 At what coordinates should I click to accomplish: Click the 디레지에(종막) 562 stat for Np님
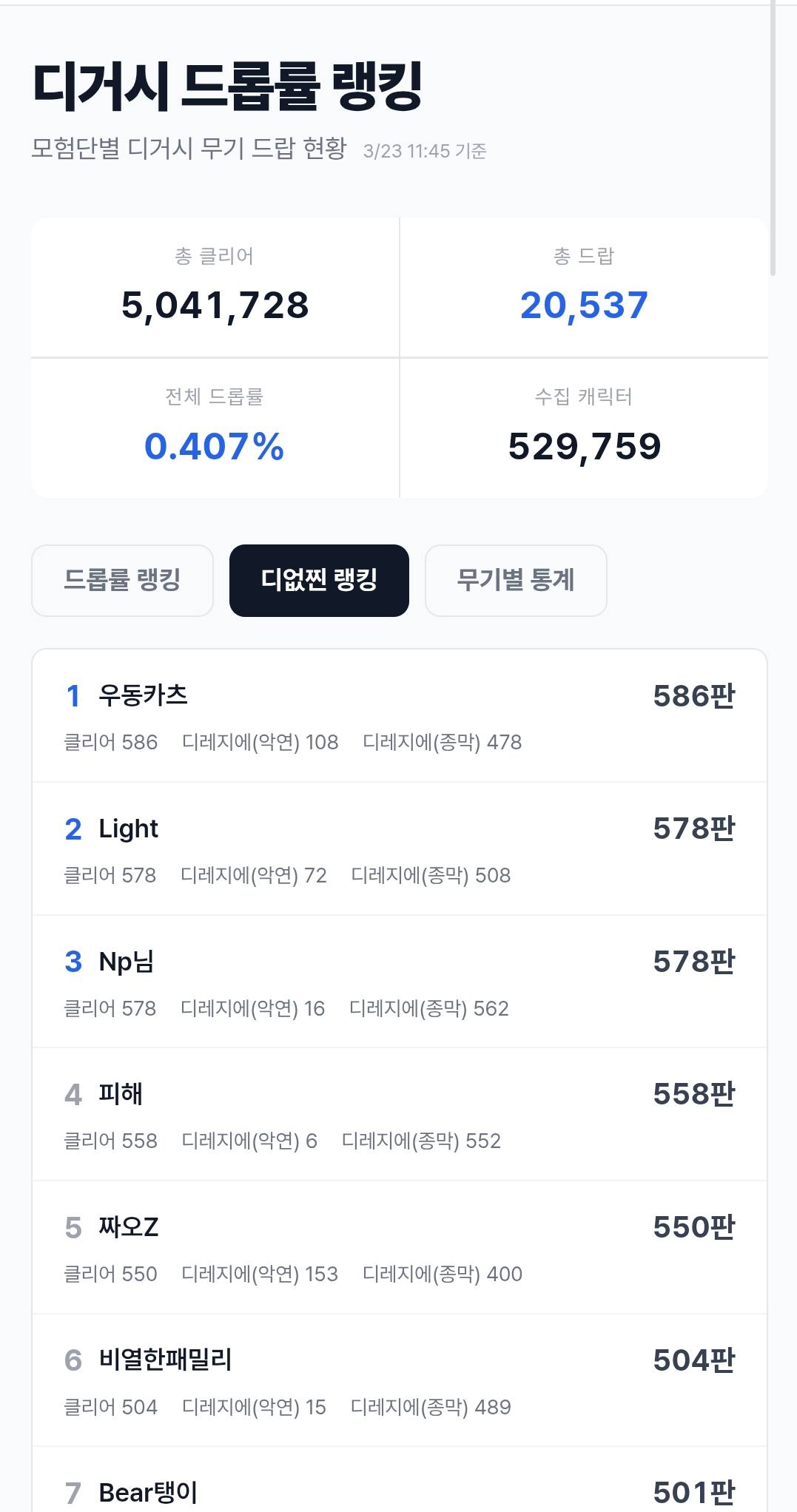pos(428,1008)
